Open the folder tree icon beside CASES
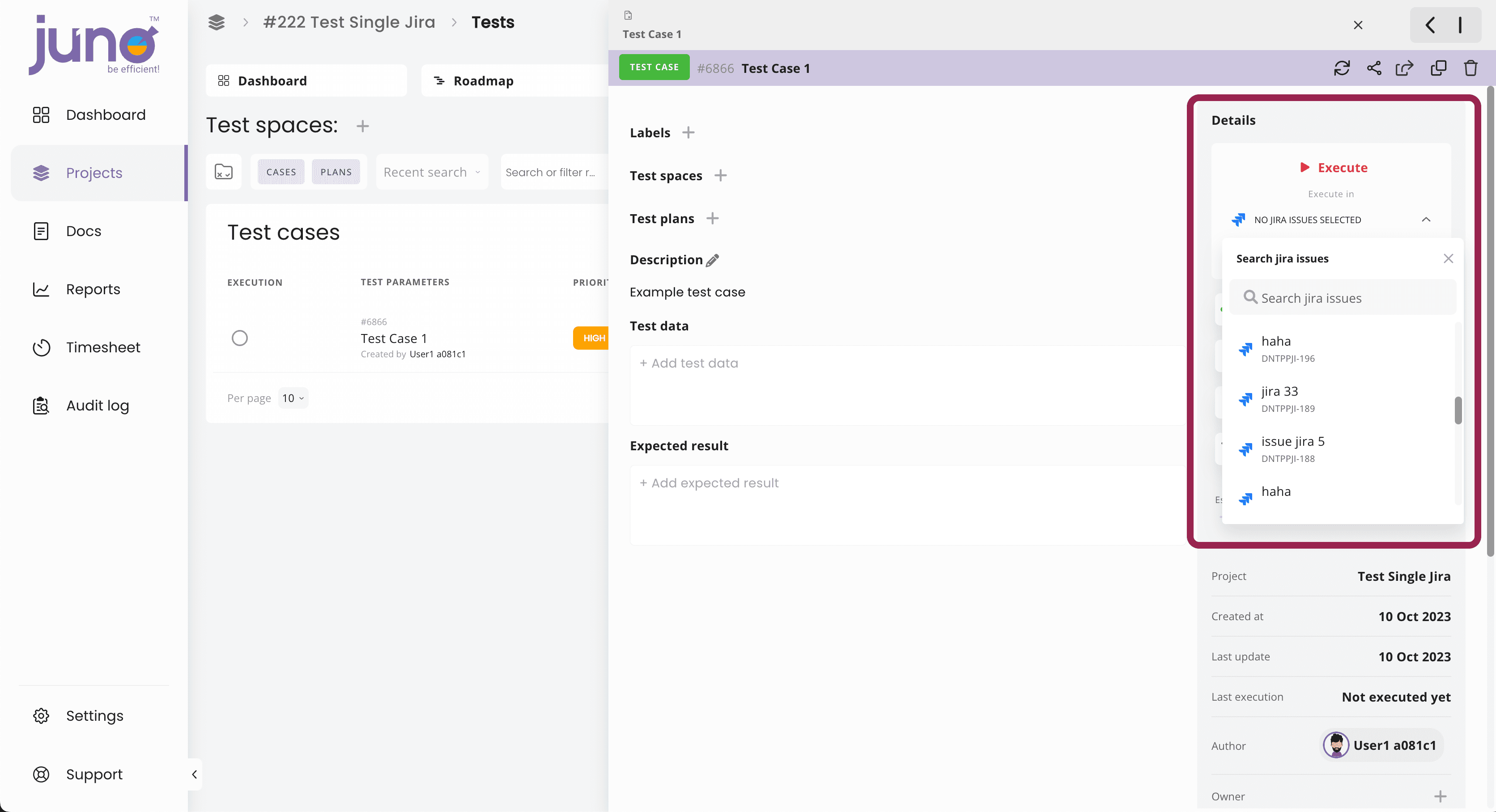Screen dimensions: 1496x812 coord(224,172)
